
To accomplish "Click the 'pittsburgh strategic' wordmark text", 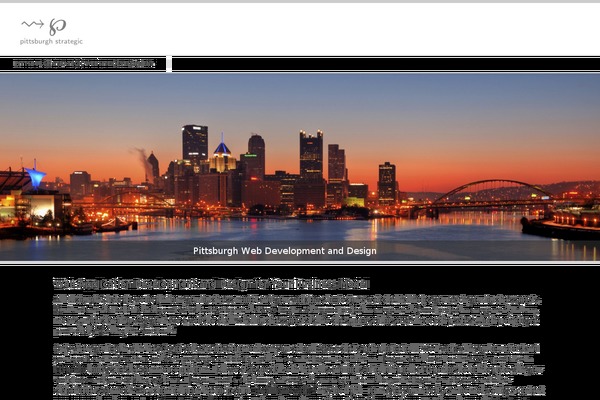I will pyautogui.click(x=51, y=41).
